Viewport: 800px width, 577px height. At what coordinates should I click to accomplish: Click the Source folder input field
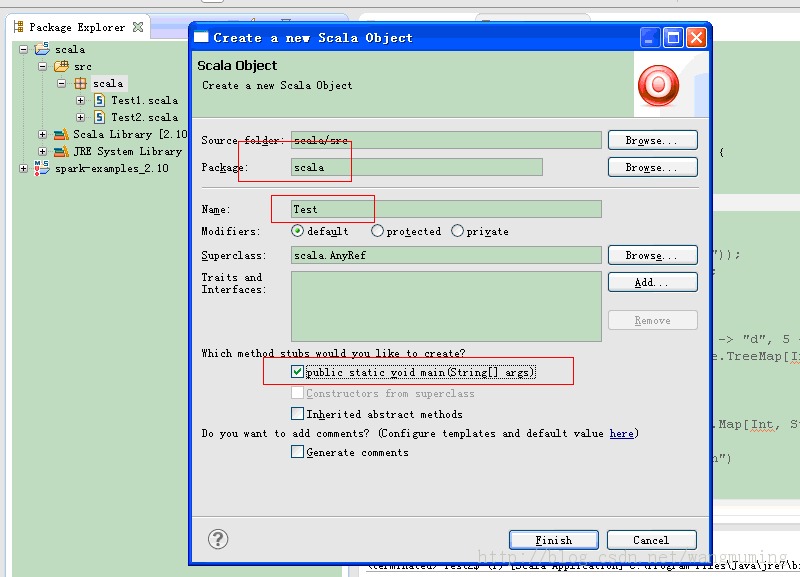coord(446,140)
